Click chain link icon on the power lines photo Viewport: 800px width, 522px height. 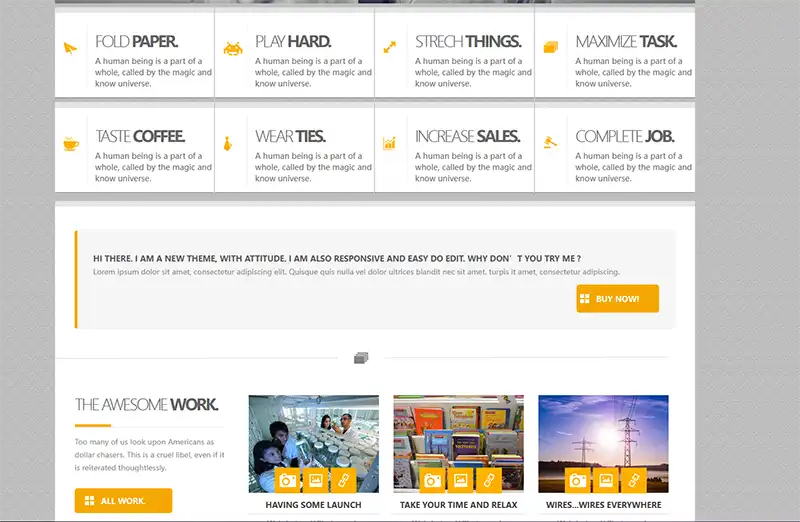click(x=633, y=480)
